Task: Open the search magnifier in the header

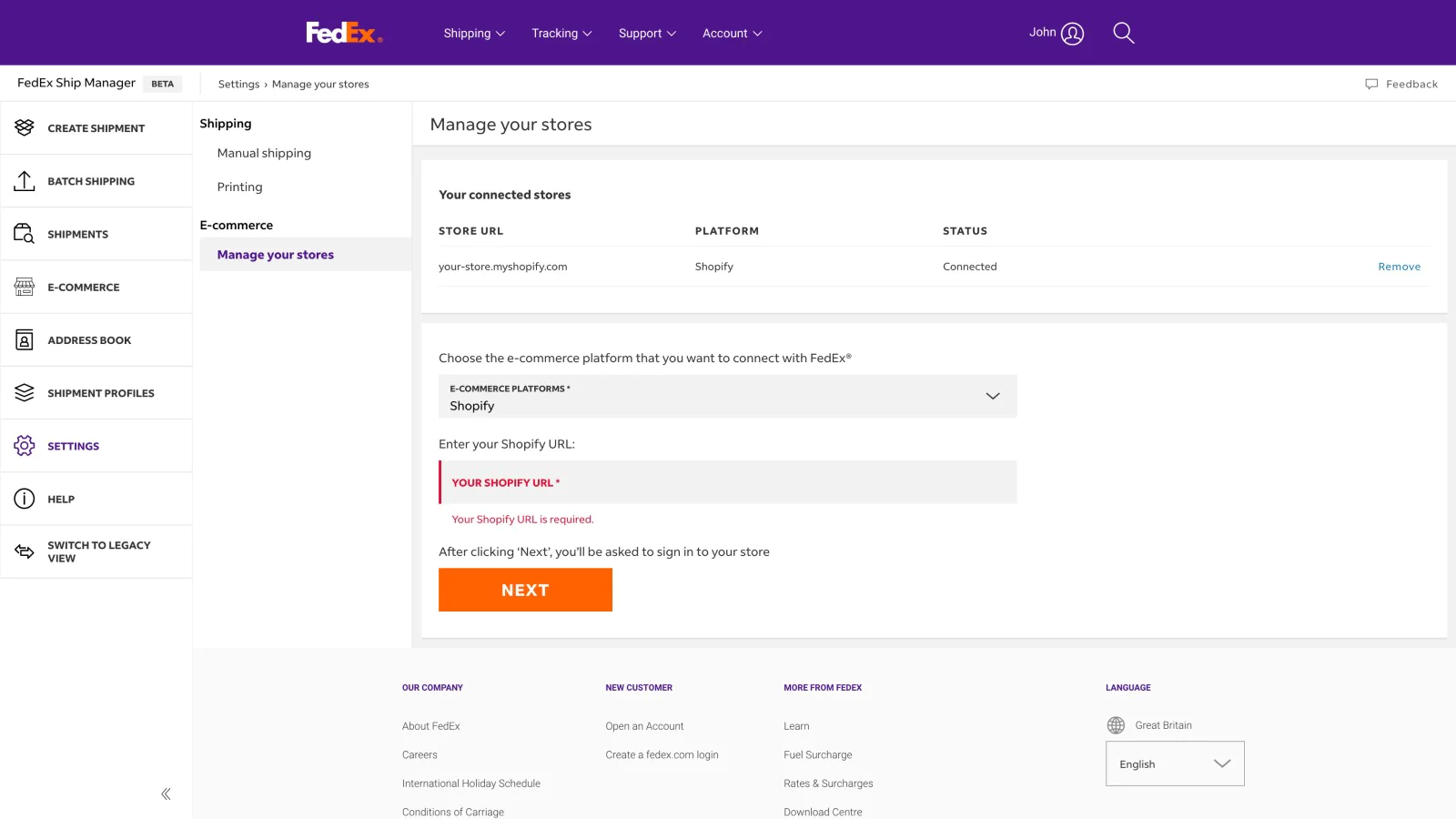Action: 1124,34
